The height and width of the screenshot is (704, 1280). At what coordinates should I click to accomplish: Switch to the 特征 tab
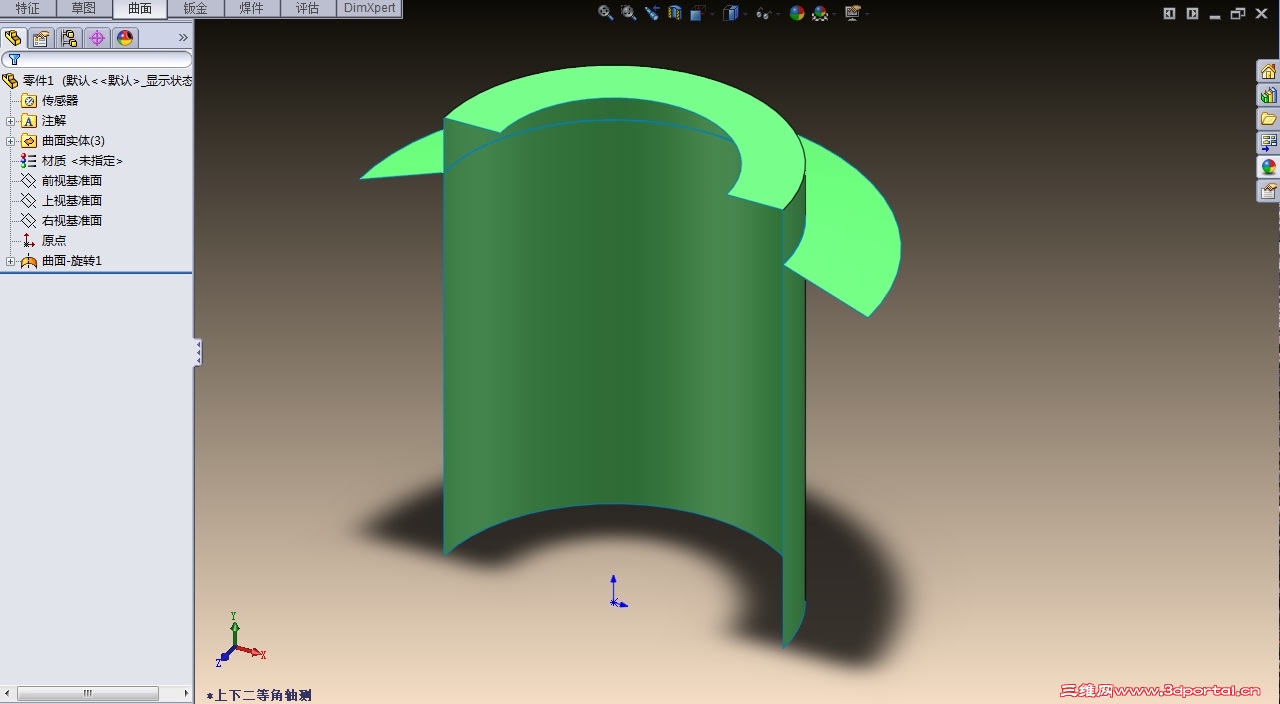28,9
